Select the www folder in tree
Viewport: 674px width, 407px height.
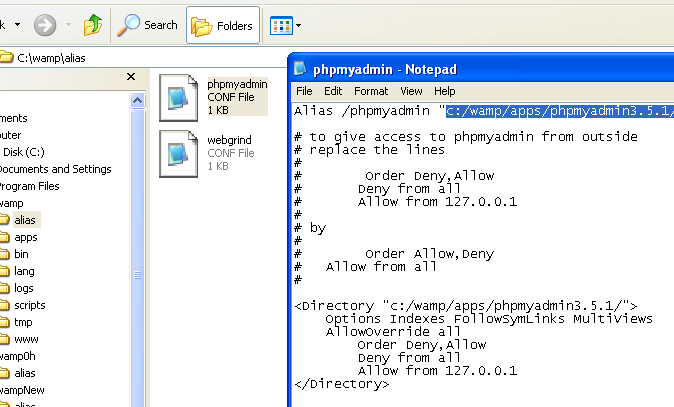point(26,339)
